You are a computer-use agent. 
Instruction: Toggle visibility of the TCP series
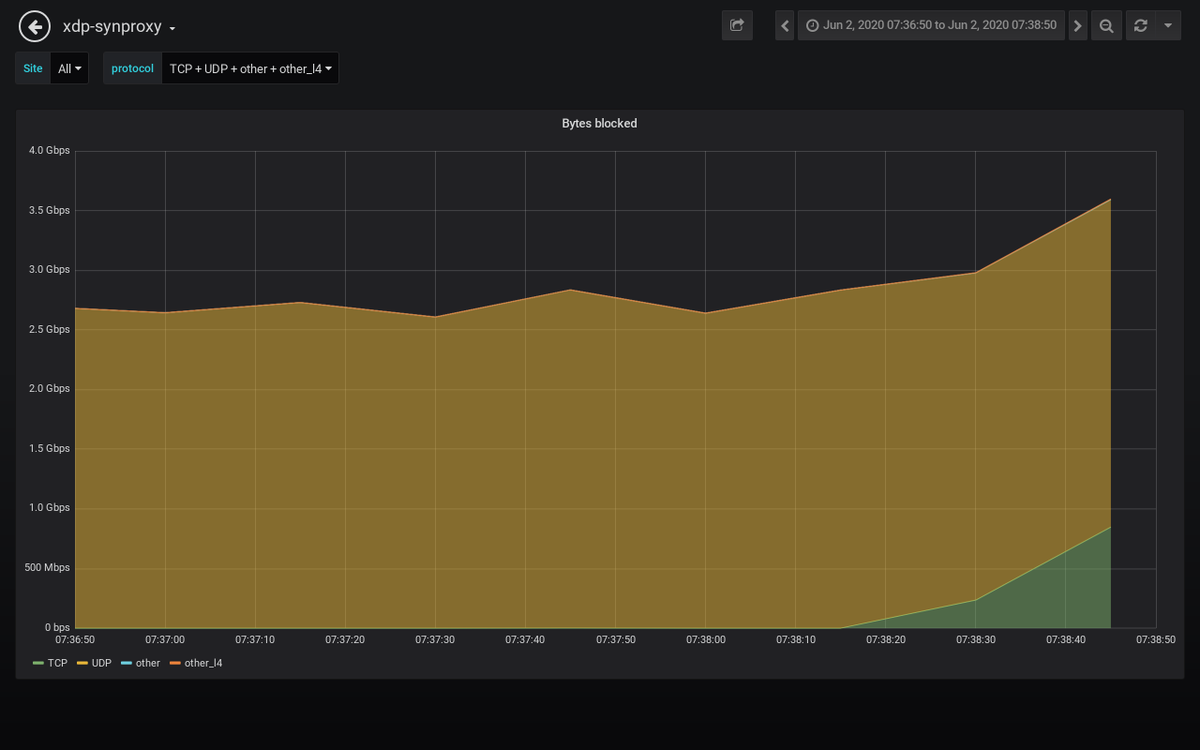point(57,662)
